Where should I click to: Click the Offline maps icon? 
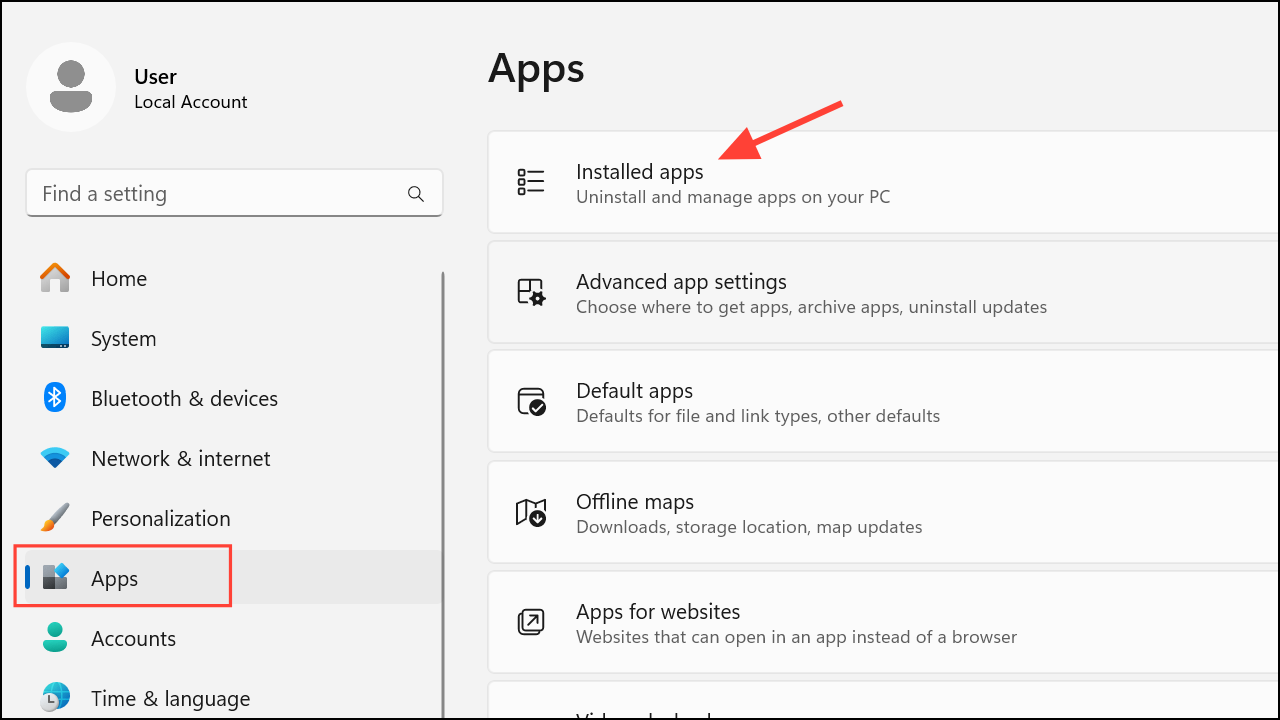(x=531, y=513)
